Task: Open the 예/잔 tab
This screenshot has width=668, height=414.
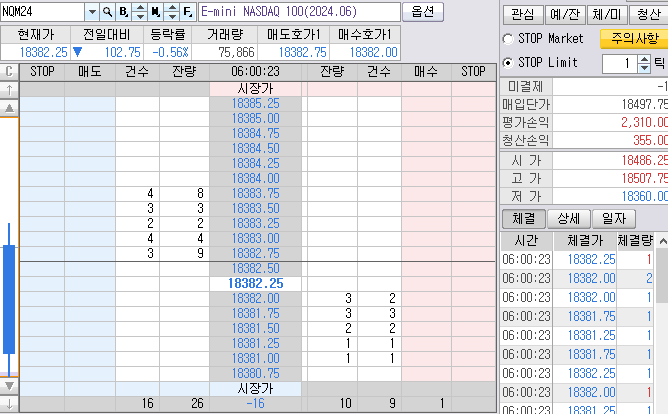Action: 565,14
